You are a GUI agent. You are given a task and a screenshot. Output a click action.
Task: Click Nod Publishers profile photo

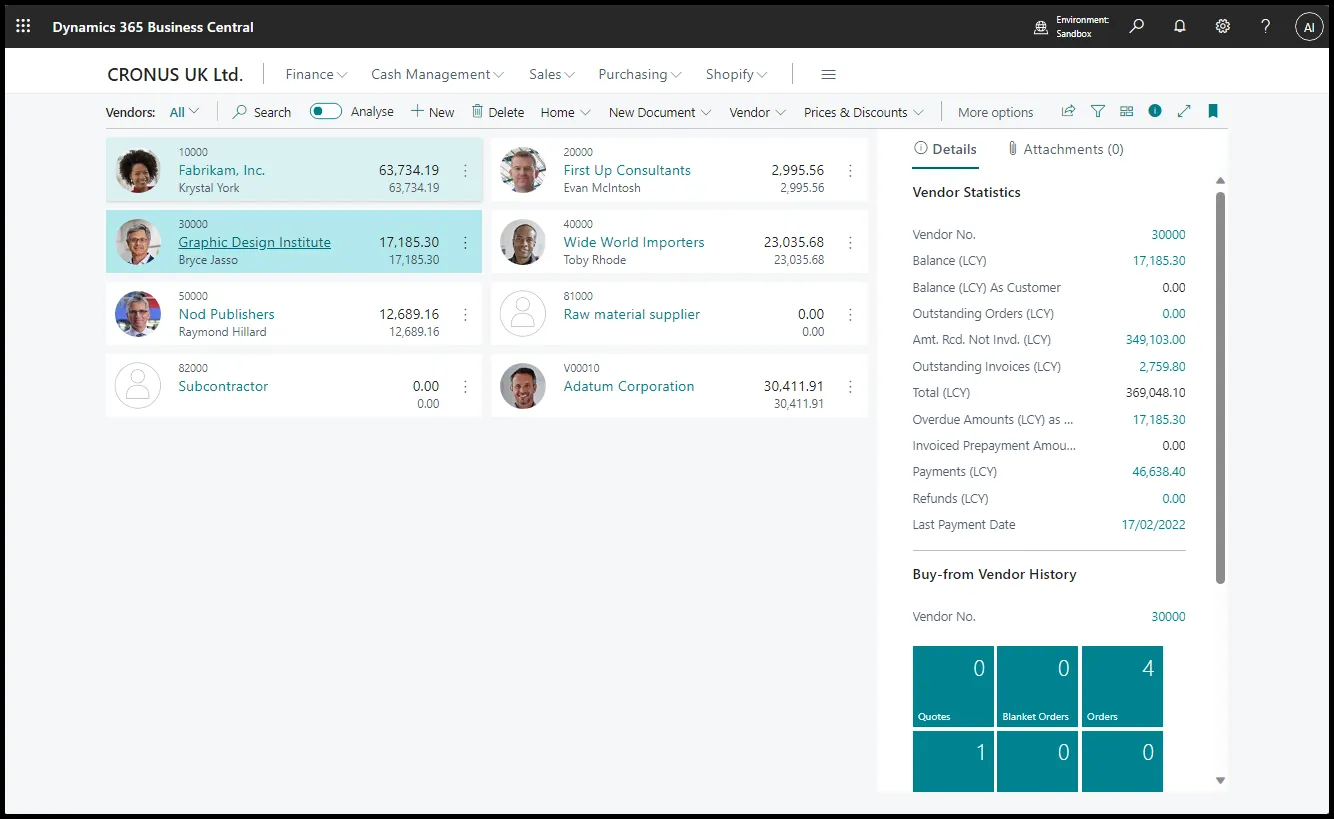(138, 314)
